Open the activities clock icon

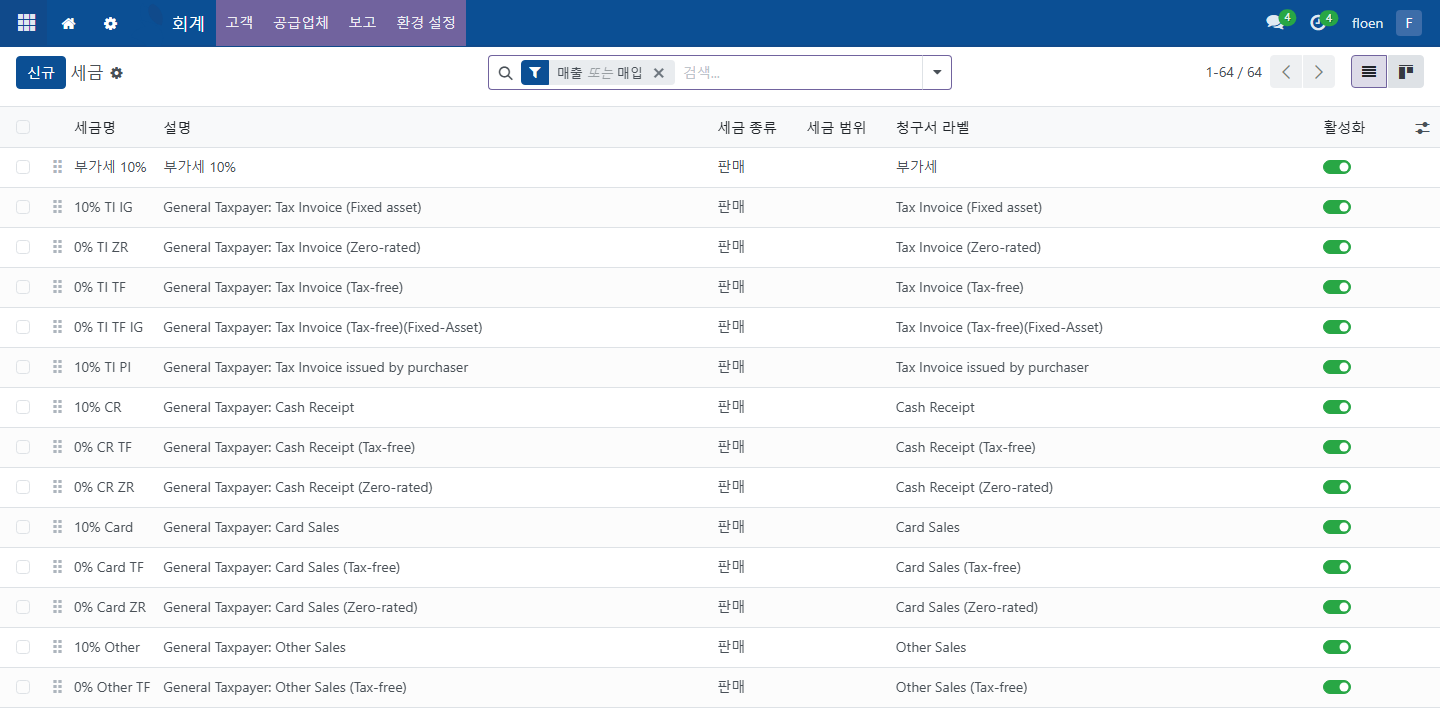[x=1318, y=23]
